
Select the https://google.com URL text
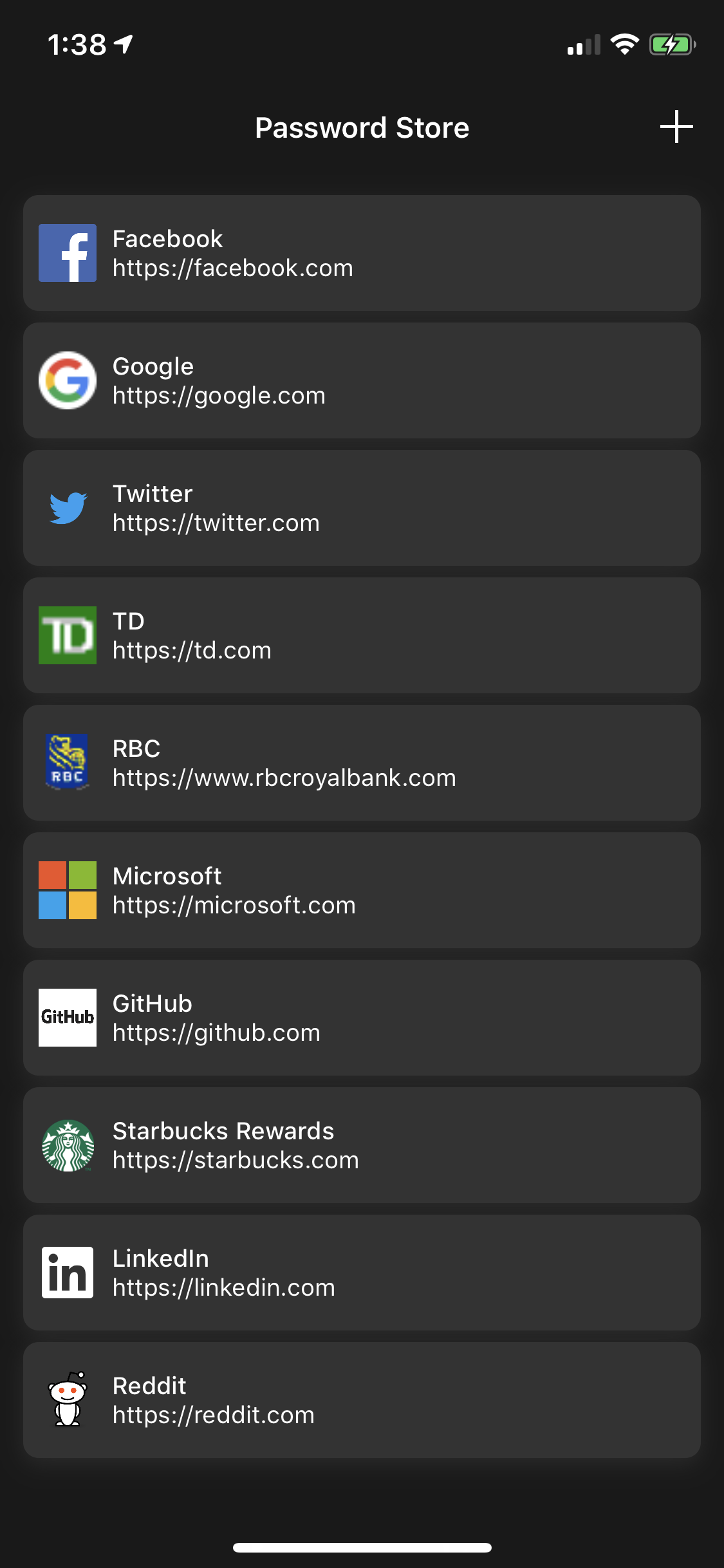tap(219, 396)
